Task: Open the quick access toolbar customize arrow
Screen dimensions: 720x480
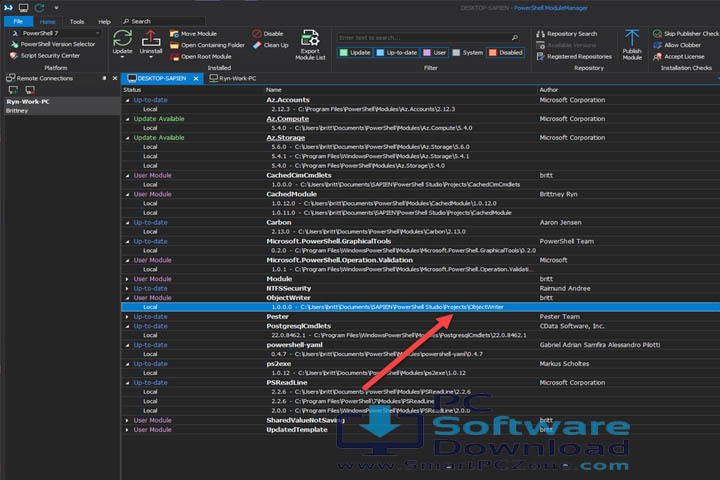Action: click(x=56, y=8)
